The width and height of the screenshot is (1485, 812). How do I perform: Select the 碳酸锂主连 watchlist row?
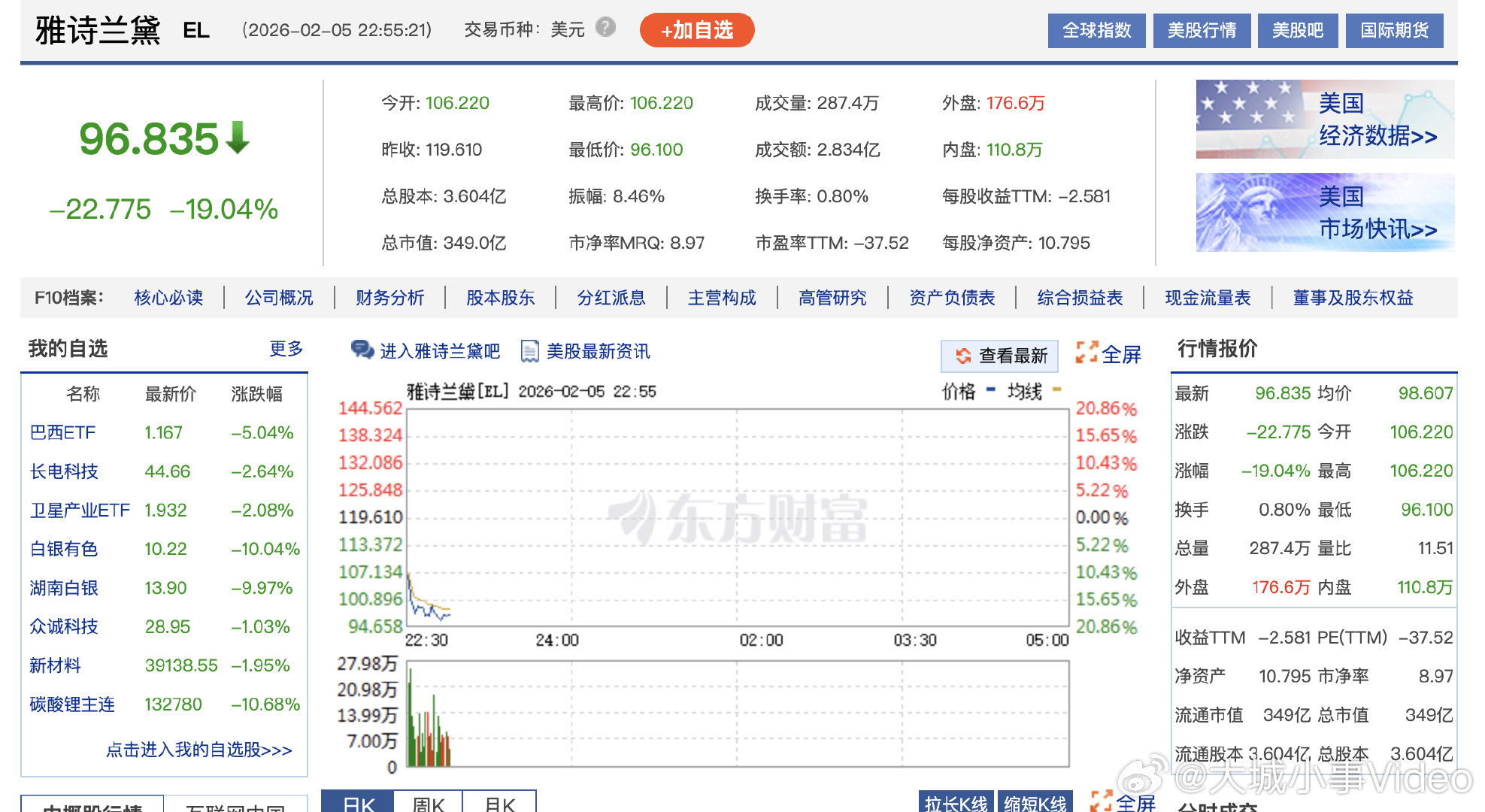point(71,704)
